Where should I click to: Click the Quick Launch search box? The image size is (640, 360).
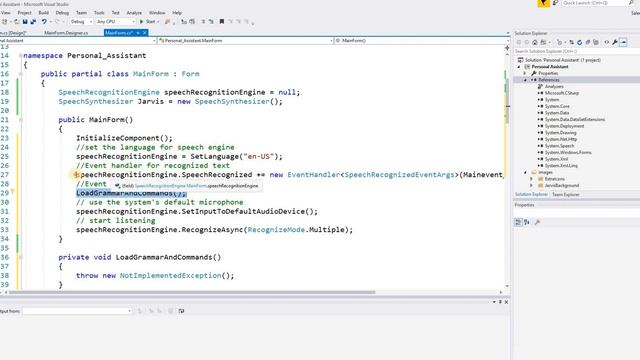coord(598,3)
